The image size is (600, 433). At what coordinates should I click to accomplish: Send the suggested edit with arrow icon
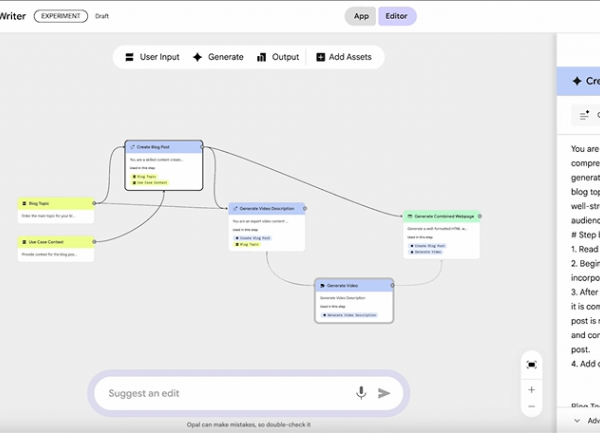[x=384, y=393]
